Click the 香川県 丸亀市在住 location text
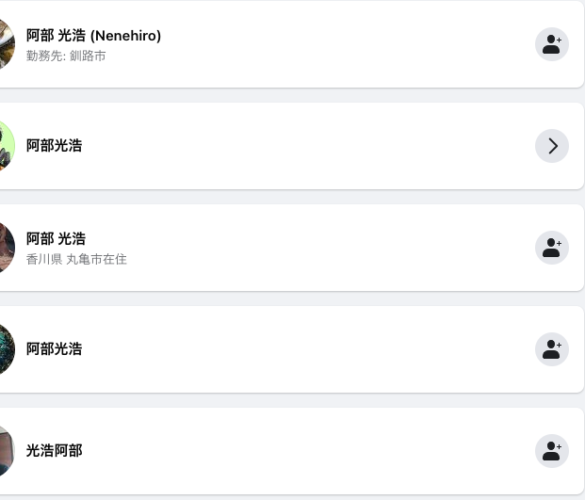Image resolution: width=585 pixels, height=500 pixels. (76, 259)
